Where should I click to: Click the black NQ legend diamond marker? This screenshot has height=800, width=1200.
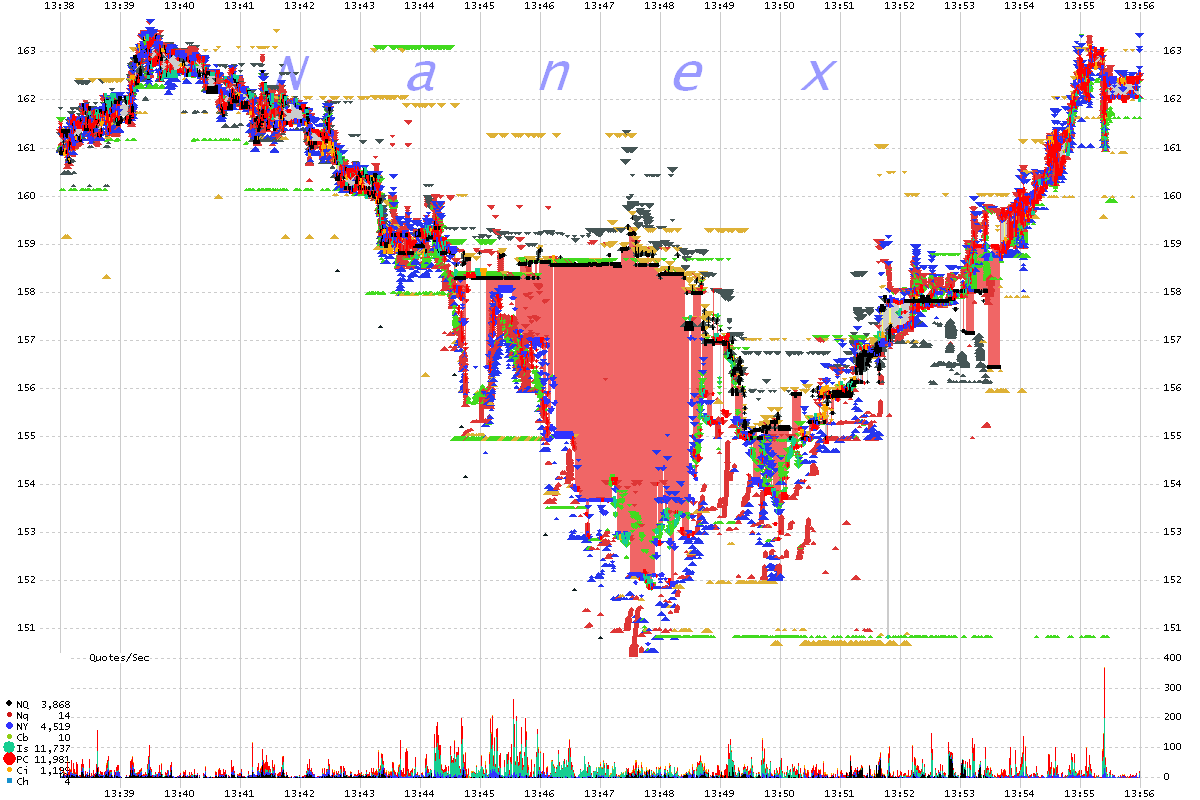pyautogui.click(x=9, y=704)
